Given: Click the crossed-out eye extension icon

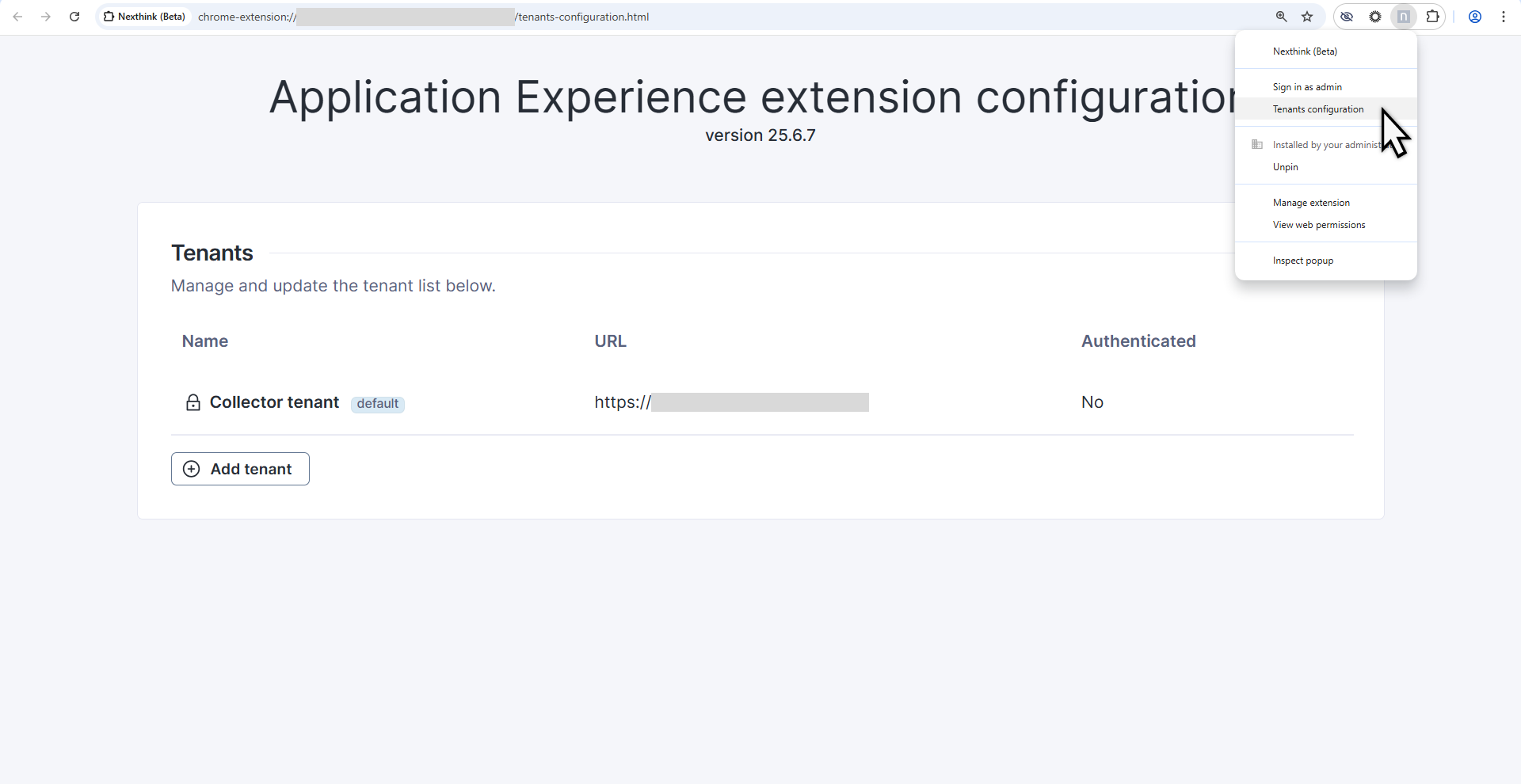Looking at the screenshot, I should pyautogui.click(x=1347, y=17).
